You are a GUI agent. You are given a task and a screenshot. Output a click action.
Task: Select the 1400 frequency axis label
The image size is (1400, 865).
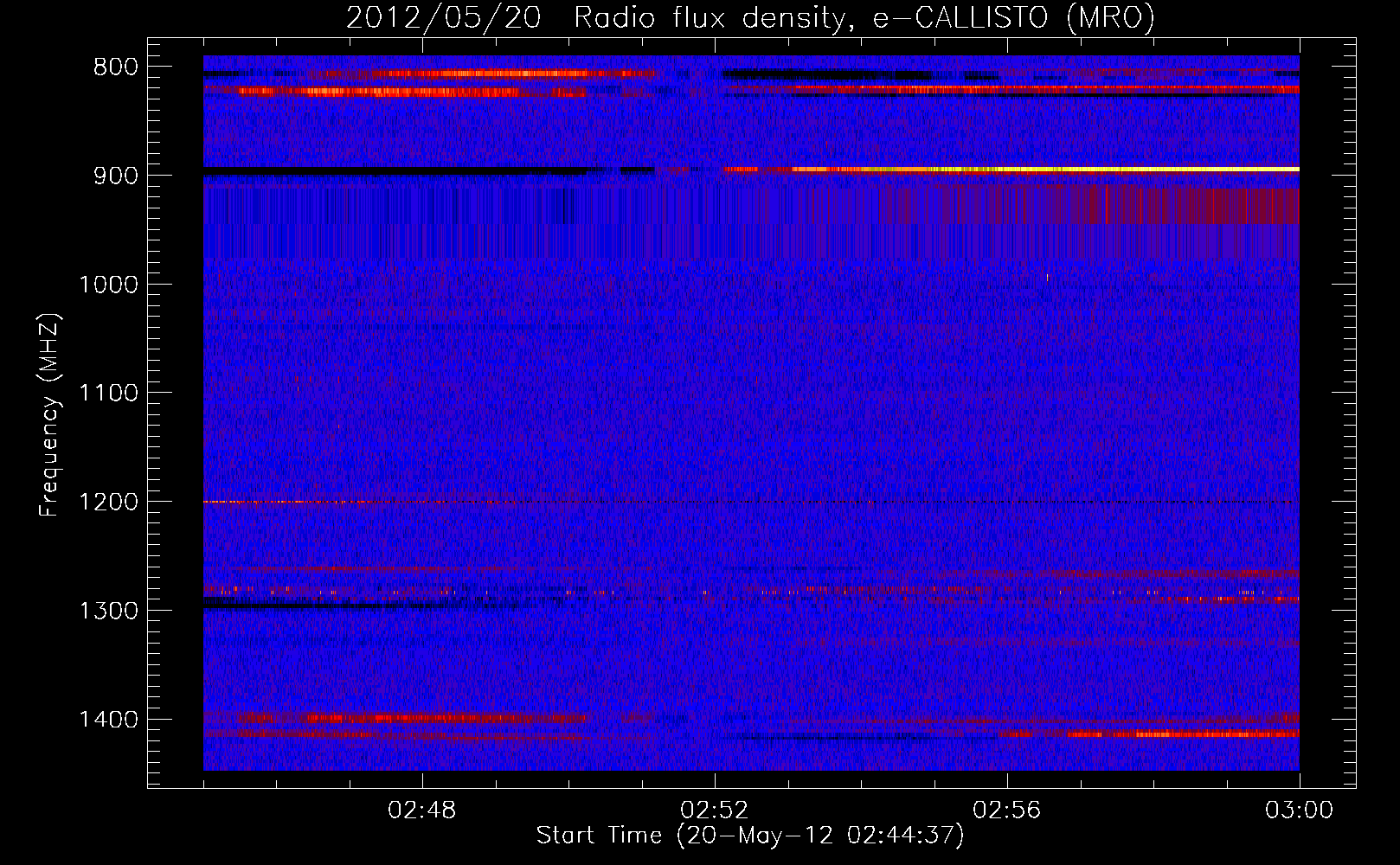107,720
